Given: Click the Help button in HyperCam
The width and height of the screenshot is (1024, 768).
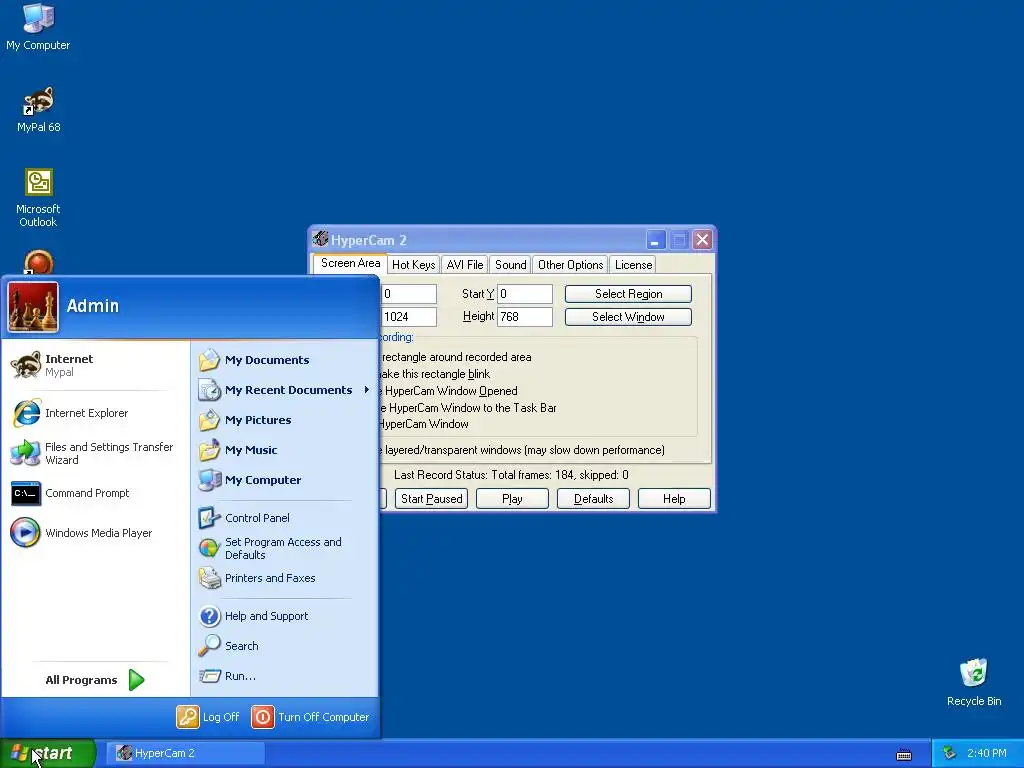Looking at the screenshot, I should 674,499.
